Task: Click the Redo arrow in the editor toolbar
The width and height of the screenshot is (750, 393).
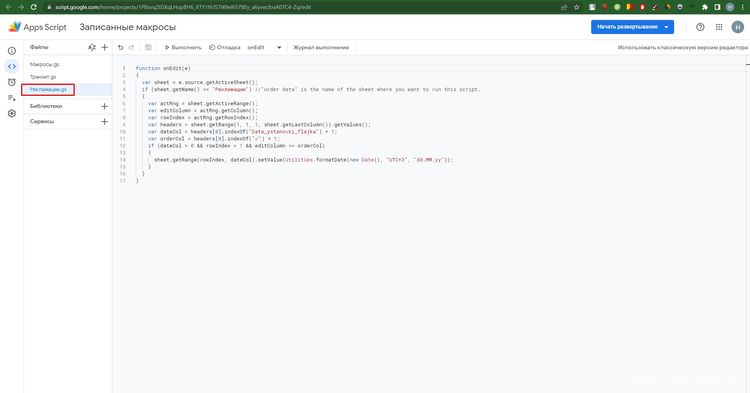Action: point(132,47)
